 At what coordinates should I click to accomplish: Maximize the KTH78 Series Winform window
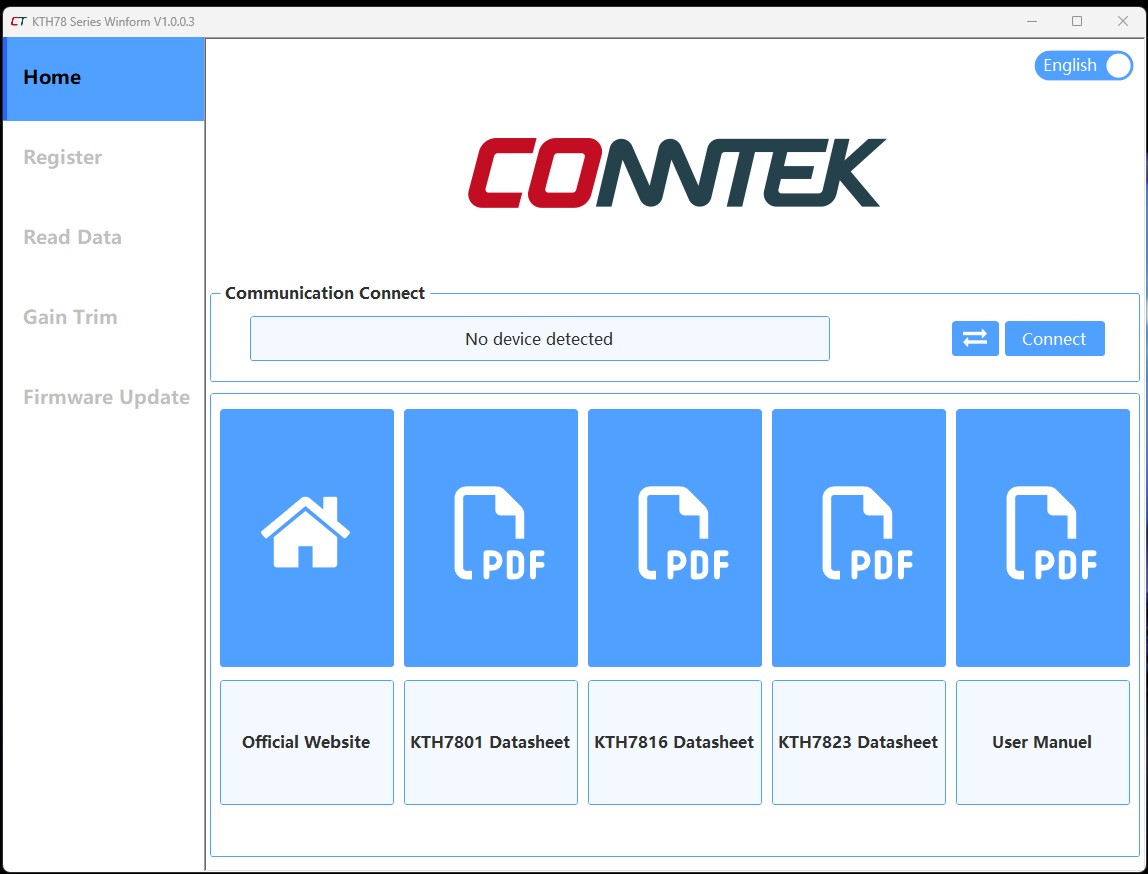coord(1077,21)
